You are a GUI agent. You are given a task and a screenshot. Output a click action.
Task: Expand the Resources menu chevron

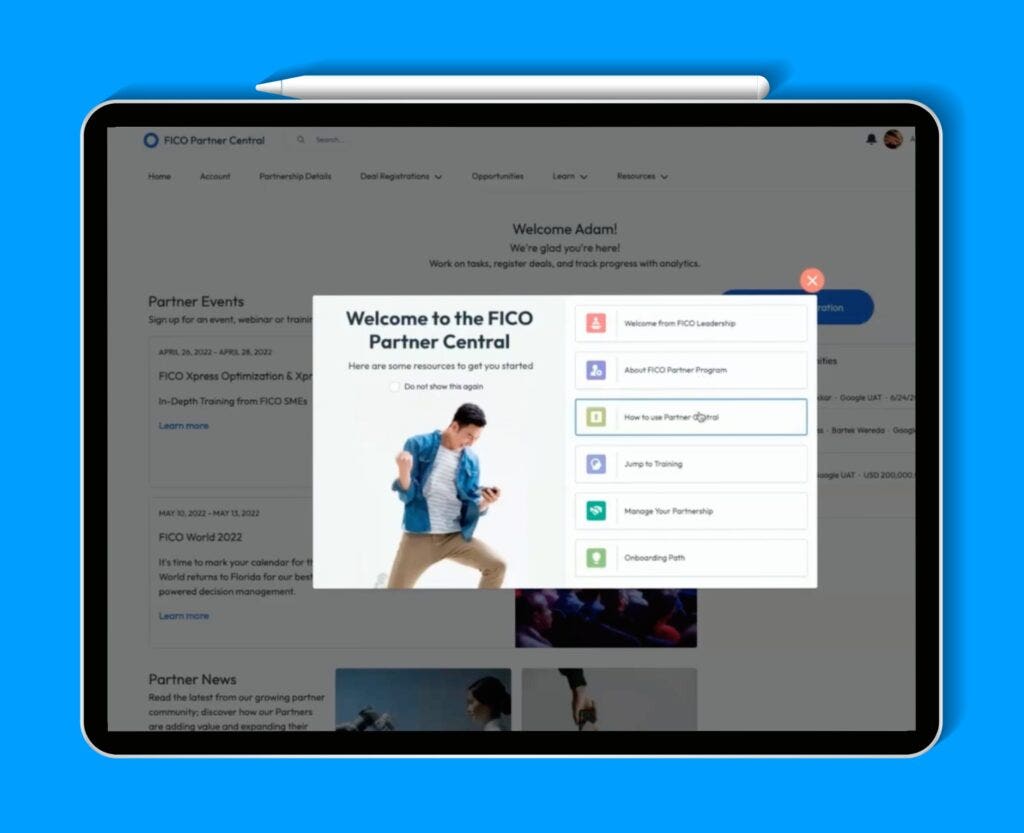(x=664, y=177)
